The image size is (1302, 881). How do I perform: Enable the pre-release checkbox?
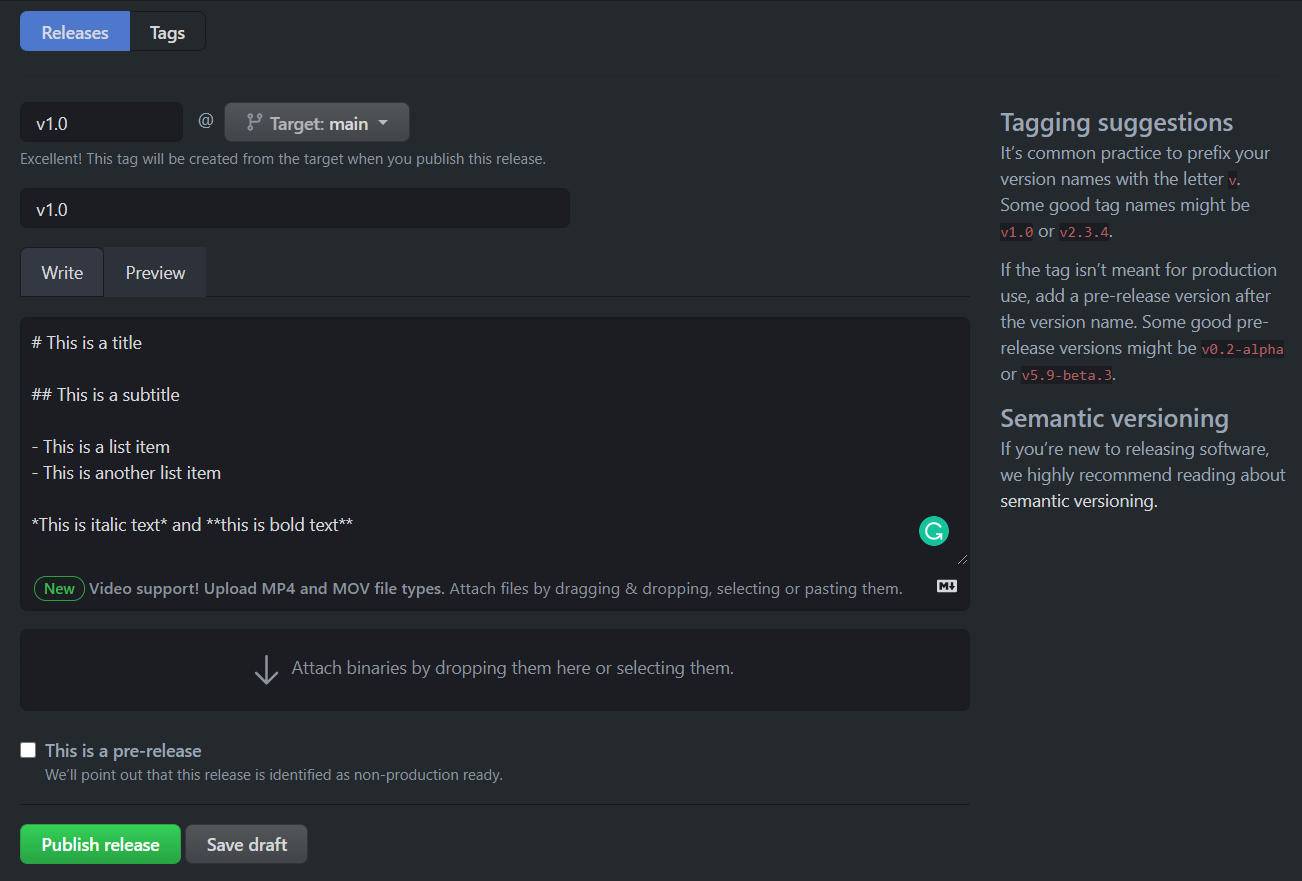(28, 750)
